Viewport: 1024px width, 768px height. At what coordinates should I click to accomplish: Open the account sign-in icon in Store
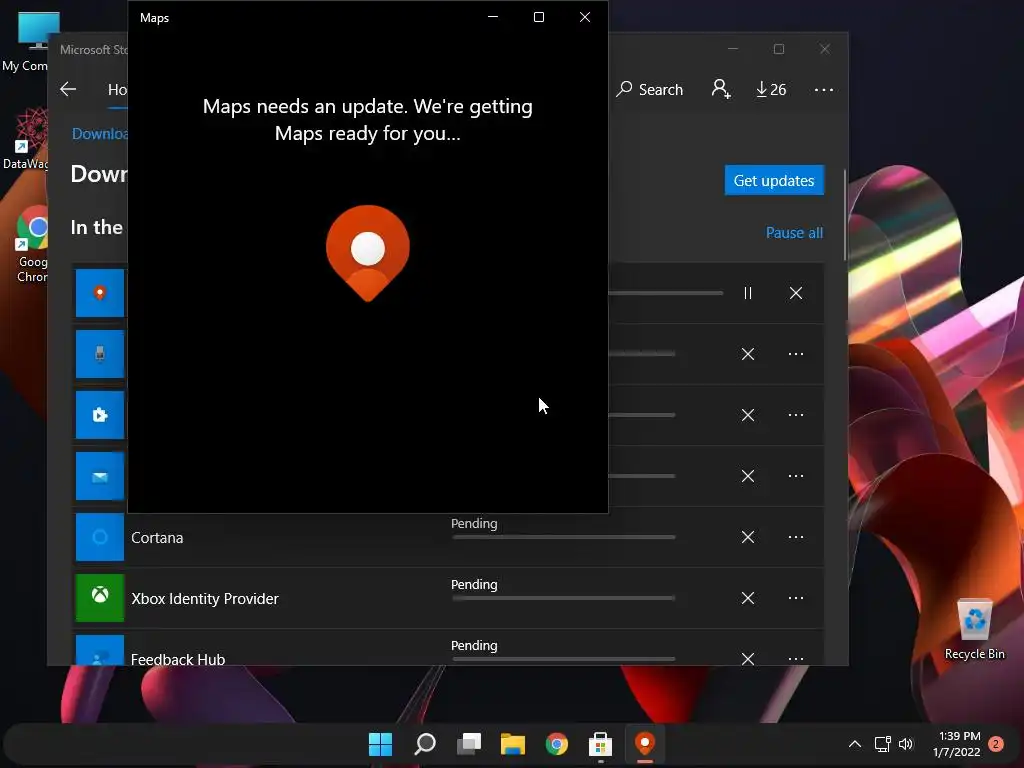point(721,89)
